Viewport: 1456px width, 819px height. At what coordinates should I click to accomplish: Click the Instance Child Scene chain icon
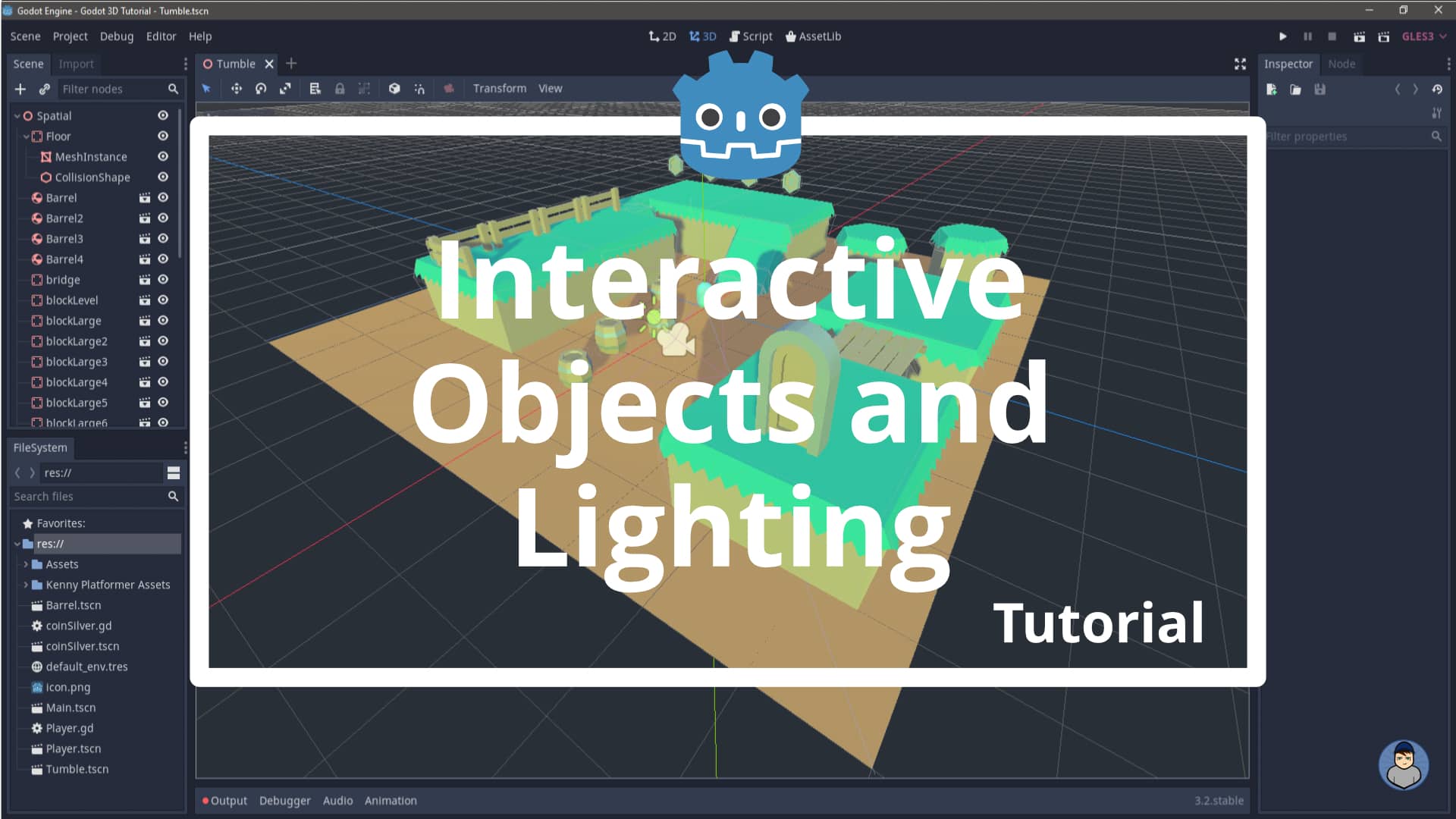click(x=44, y=89)
